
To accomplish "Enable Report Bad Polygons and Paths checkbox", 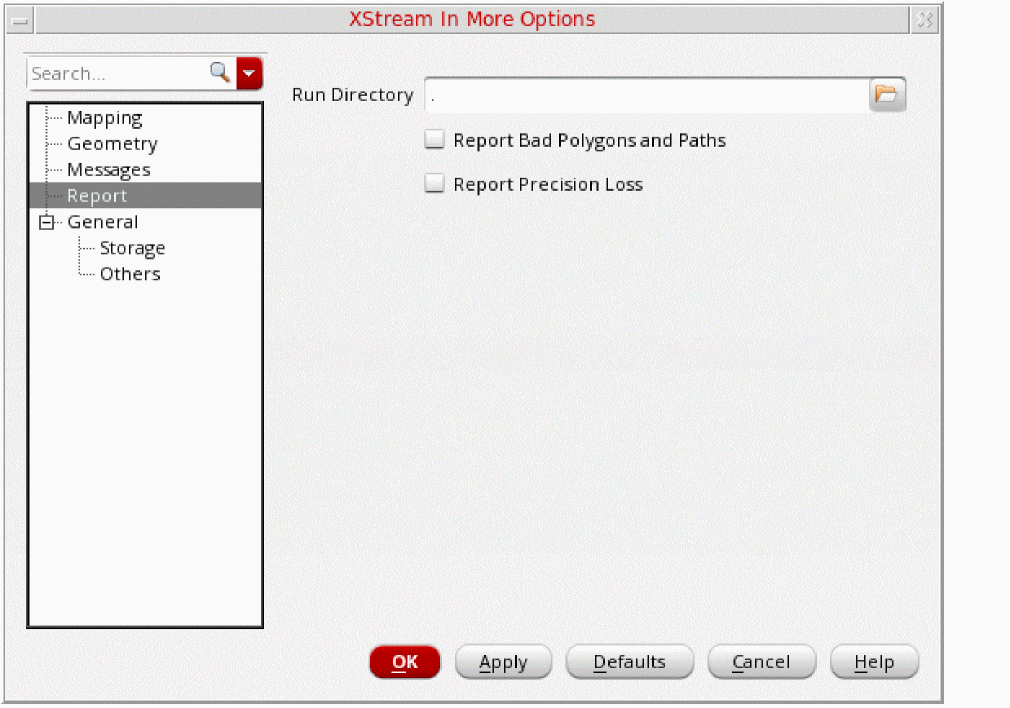I will [x=435, y=139].
